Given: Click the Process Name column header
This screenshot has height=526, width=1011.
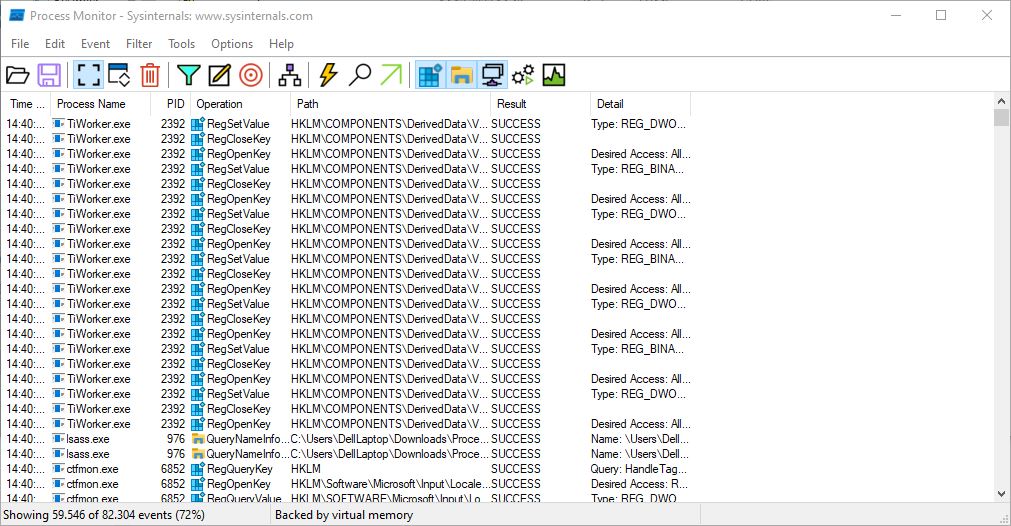Looking at the screenshot, I should pos(101,104).
